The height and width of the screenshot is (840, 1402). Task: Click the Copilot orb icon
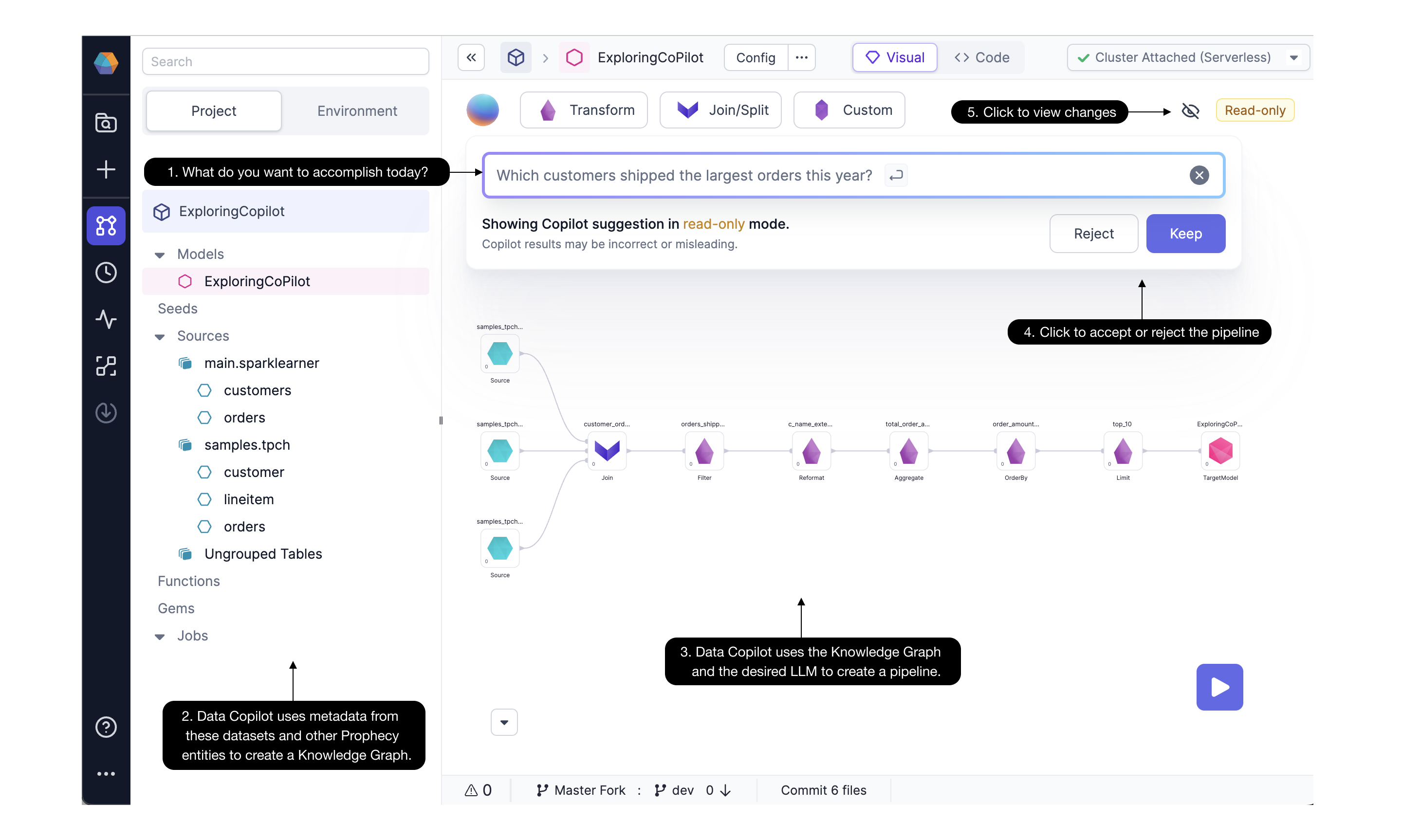click(x=482, y=110)
